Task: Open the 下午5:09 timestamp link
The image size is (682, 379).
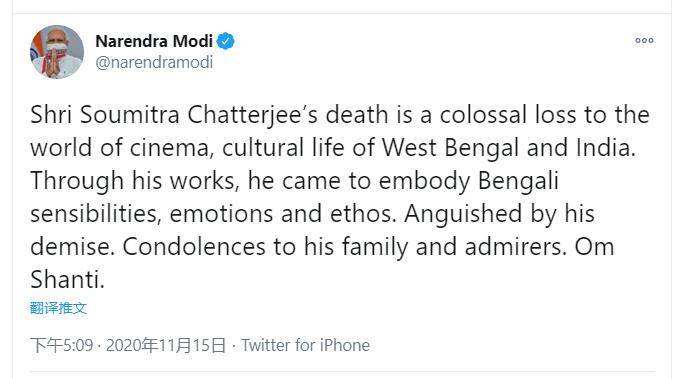Action: 62,345
